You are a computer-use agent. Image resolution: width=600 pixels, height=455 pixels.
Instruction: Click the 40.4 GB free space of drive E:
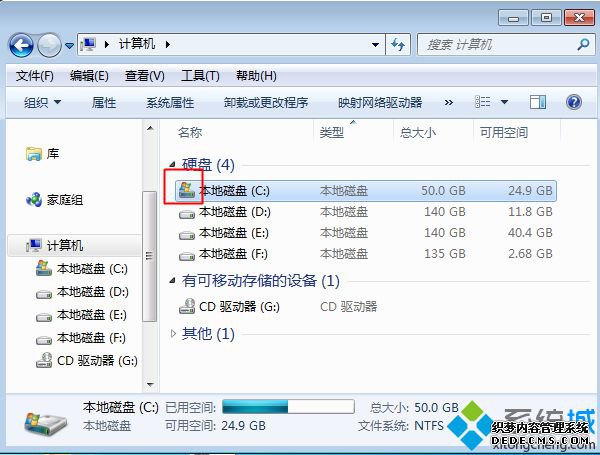point(530,232)
